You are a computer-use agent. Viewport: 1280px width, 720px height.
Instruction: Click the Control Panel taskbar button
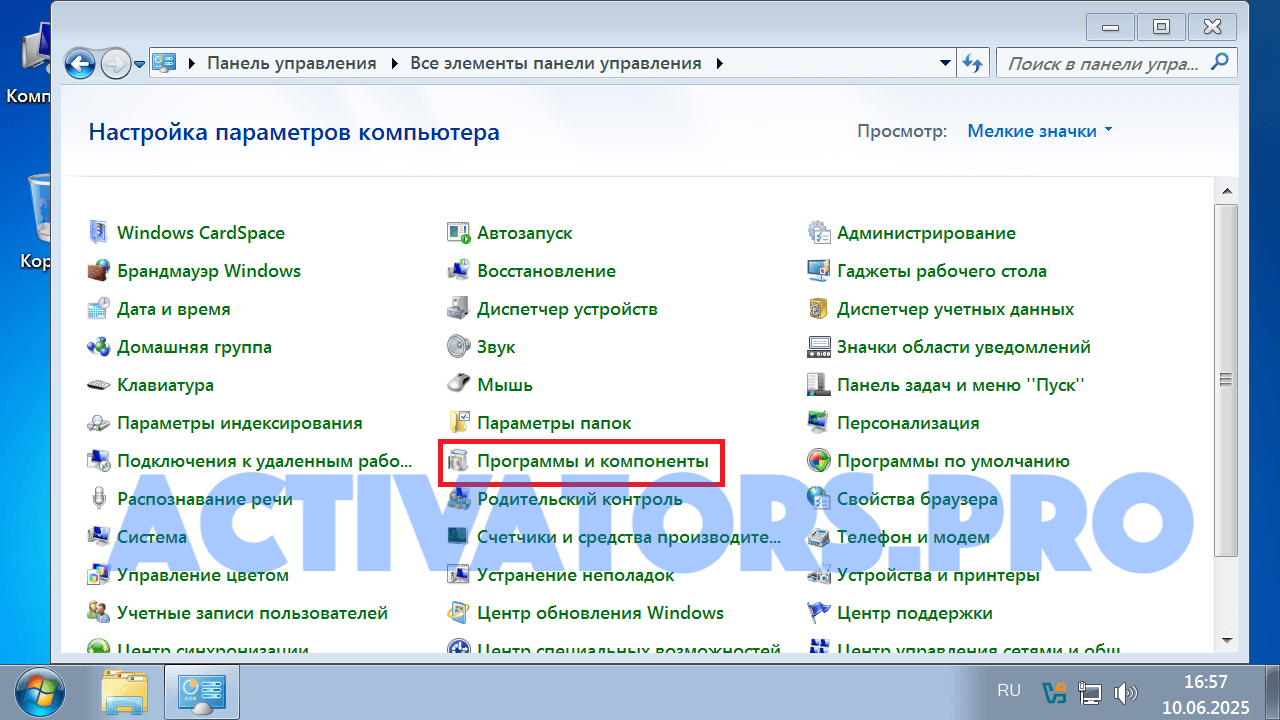202,692
